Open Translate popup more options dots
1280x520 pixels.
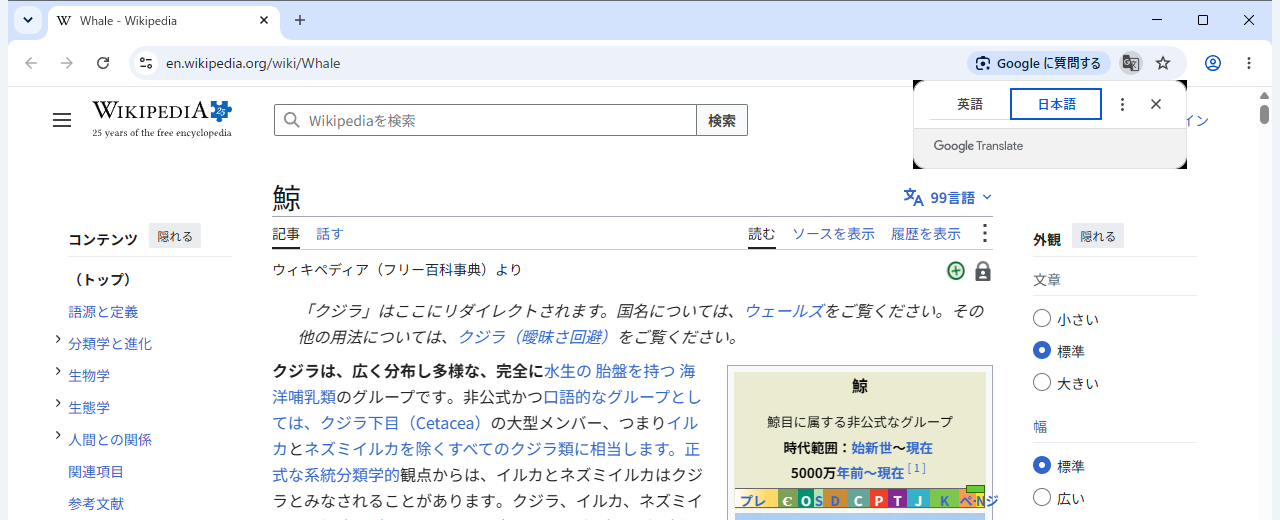(1122, 104)
